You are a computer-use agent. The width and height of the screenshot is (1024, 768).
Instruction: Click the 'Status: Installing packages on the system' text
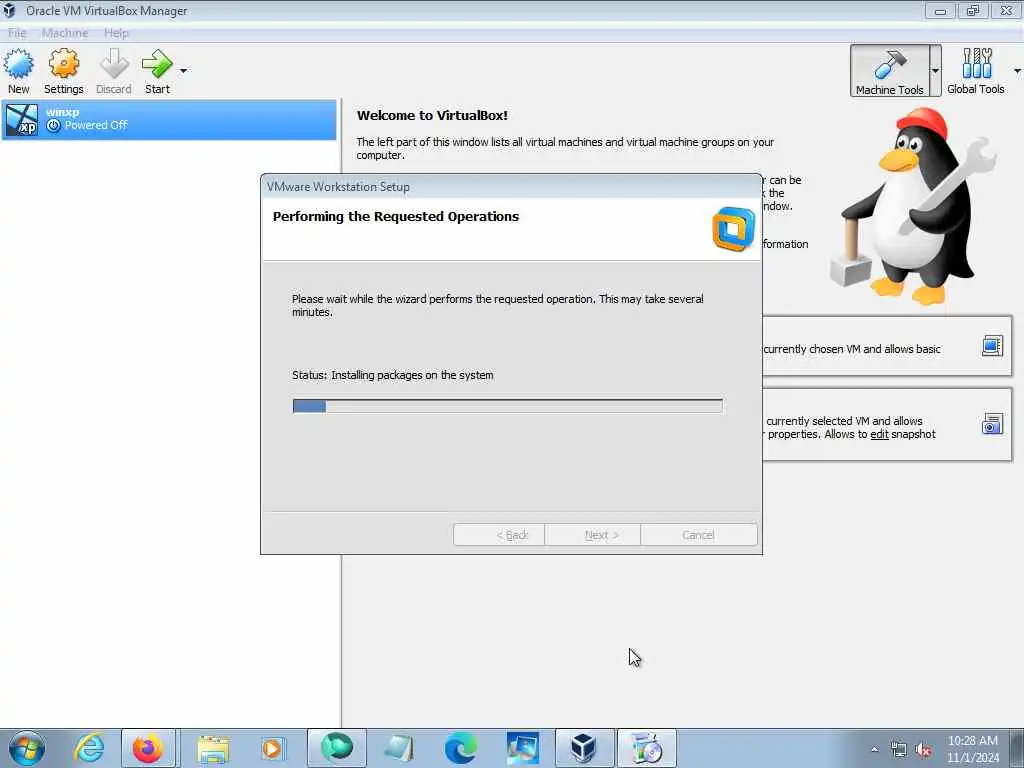(392, 375)
